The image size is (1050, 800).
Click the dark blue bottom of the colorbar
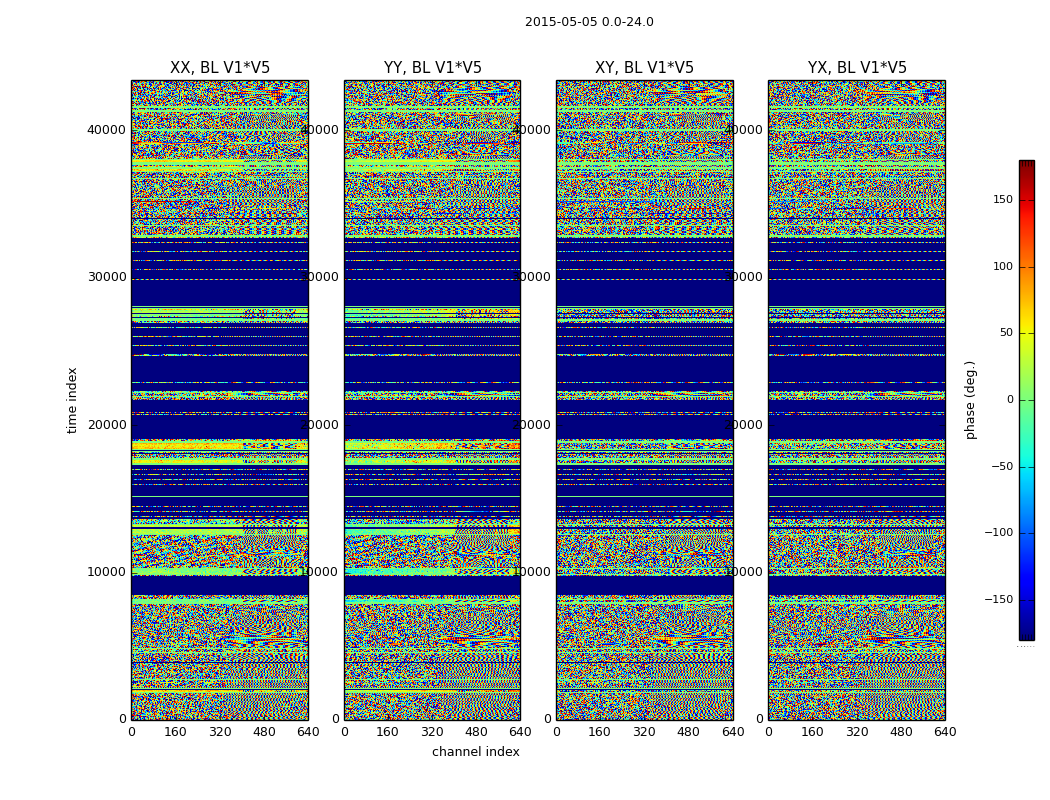[1026, 634]
